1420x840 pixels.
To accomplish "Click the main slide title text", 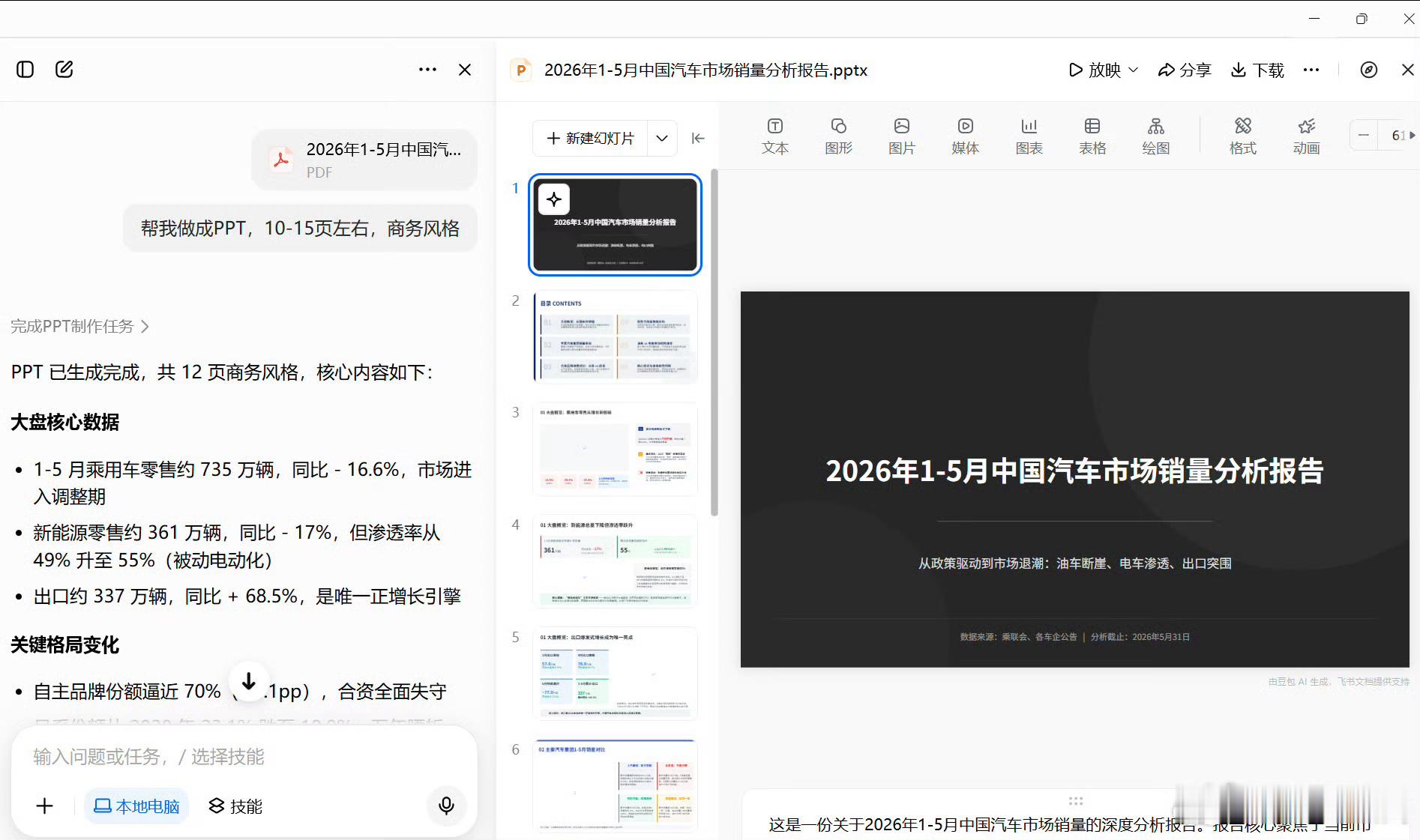I will pos(1074,471).
